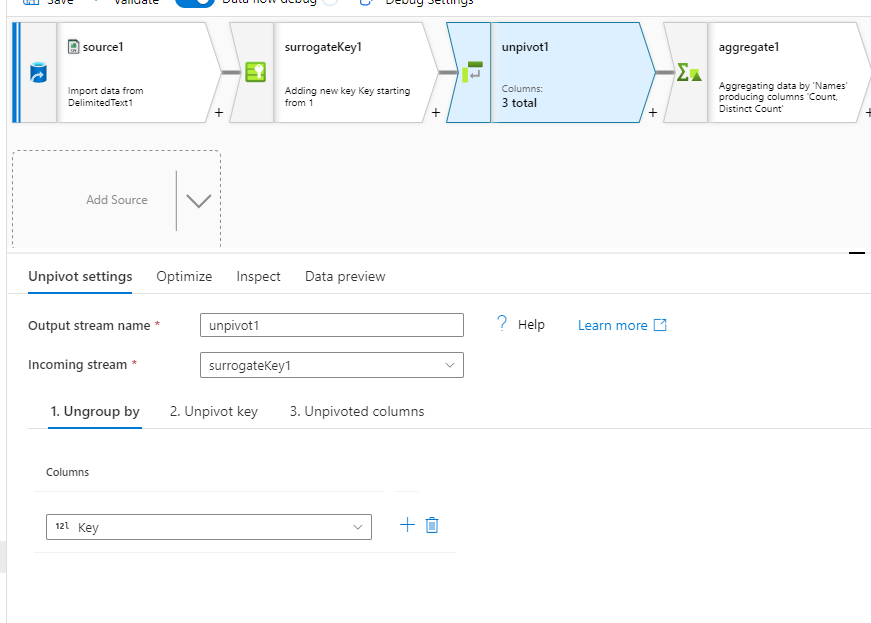This screenshot has width=871, height=623.
Task: Expand the Add Source chevron
Action: [x=198, y=200]
